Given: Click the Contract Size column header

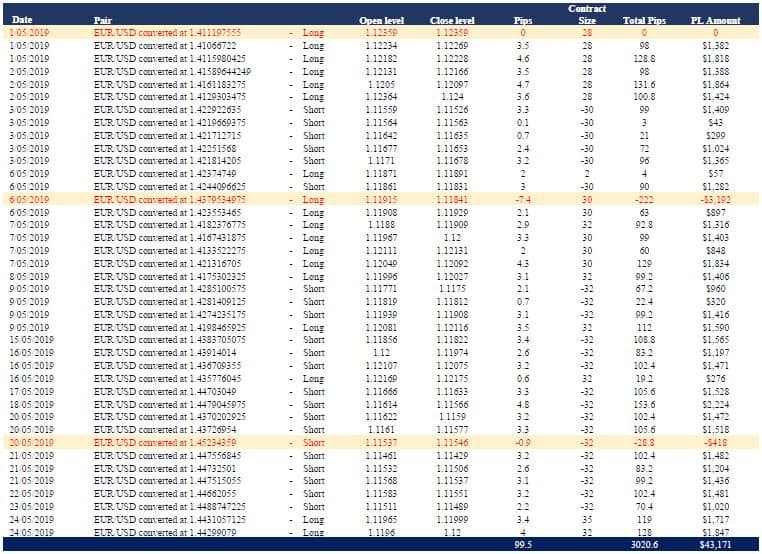Looking at the screenshot, I should (587, 15).
